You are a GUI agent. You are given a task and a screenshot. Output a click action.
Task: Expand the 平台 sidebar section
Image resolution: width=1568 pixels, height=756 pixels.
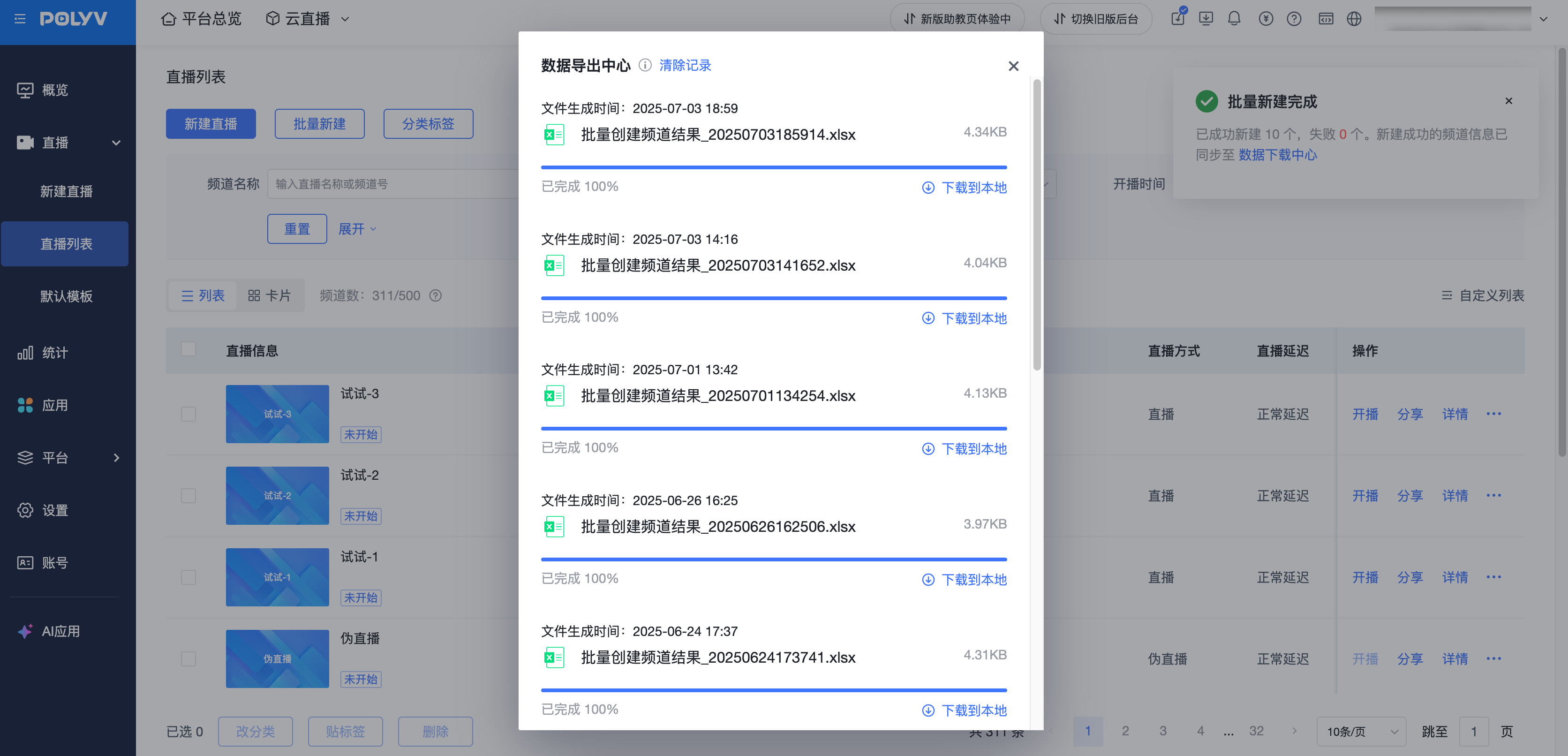pos(116,458)
